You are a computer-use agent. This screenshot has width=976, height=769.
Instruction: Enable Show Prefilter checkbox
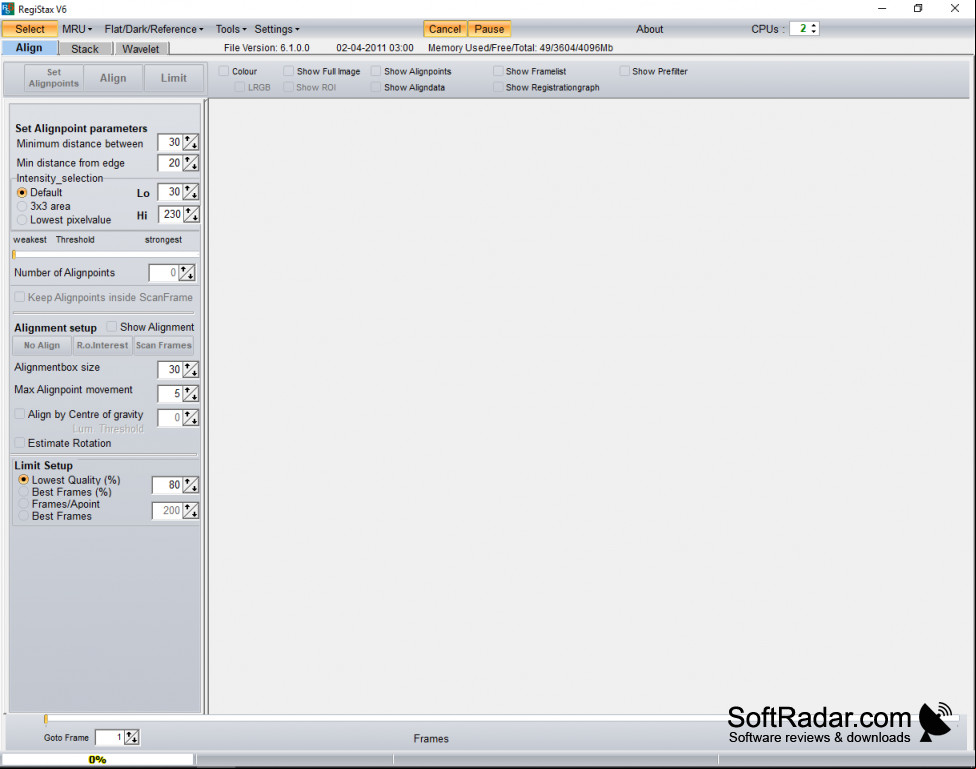click(x=624, y=71)
